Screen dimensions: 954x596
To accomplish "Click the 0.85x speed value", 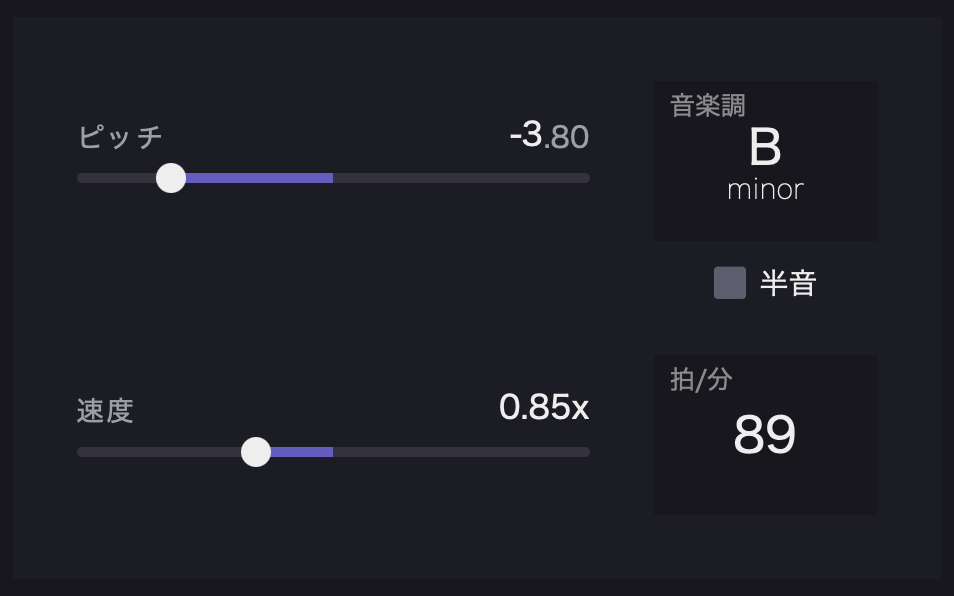I will click(x=544, y=407).
